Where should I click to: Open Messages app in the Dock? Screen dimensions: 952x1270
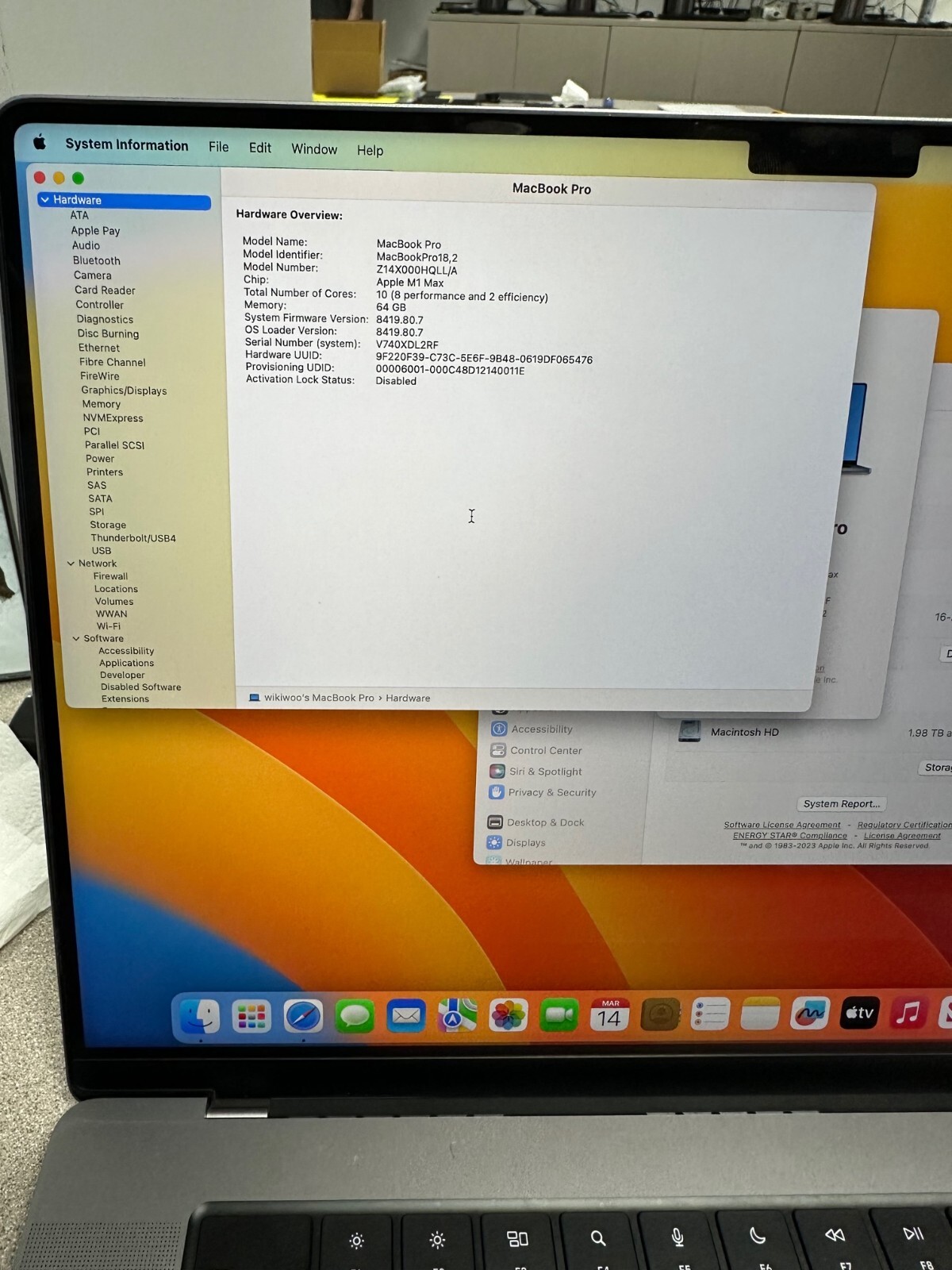point(355,1016)
